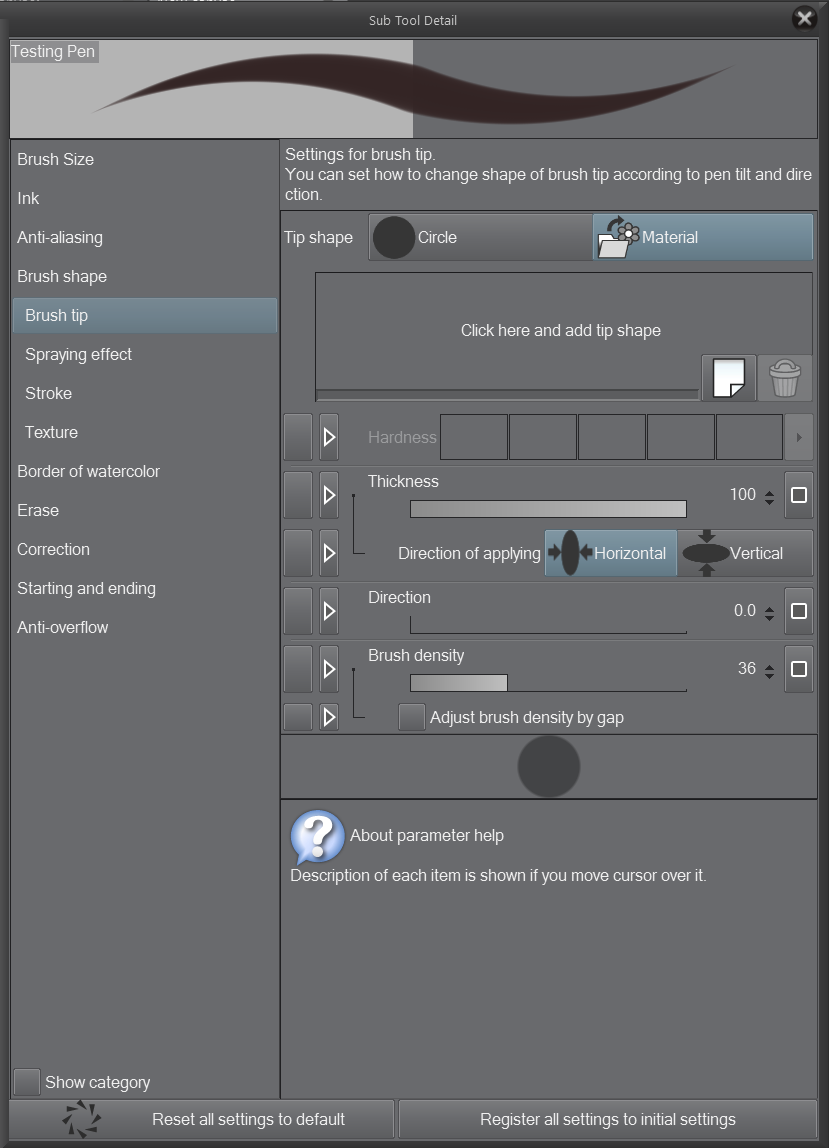
Task: Open the Brush shape category
Action: coord(145,277)
